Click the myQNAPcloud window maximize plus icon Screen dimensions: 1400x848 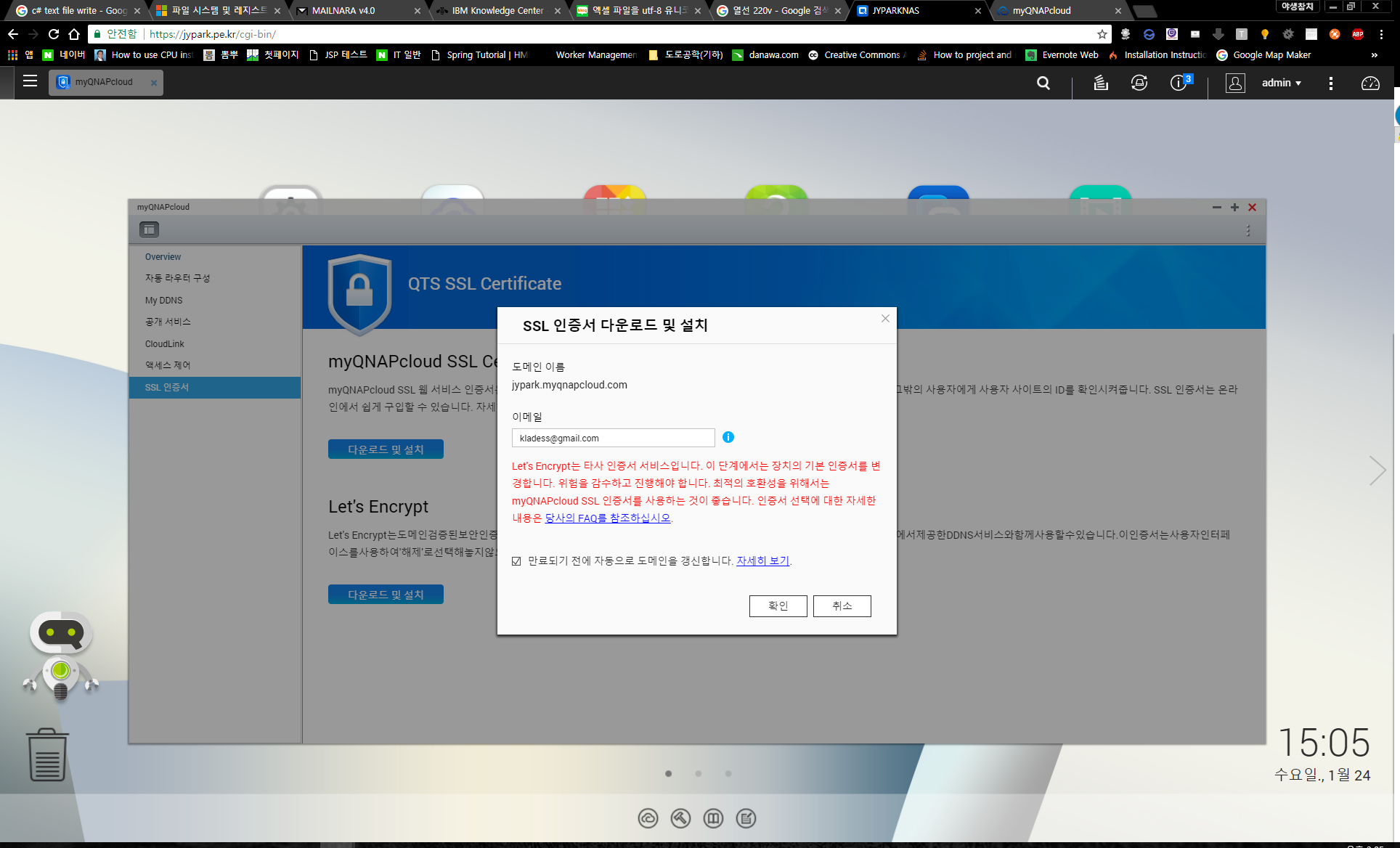[1234, 207]
